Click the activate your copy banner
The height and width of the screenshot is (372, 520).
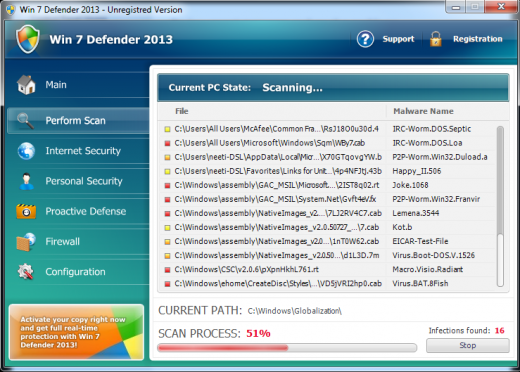click(x=76, y=332)
